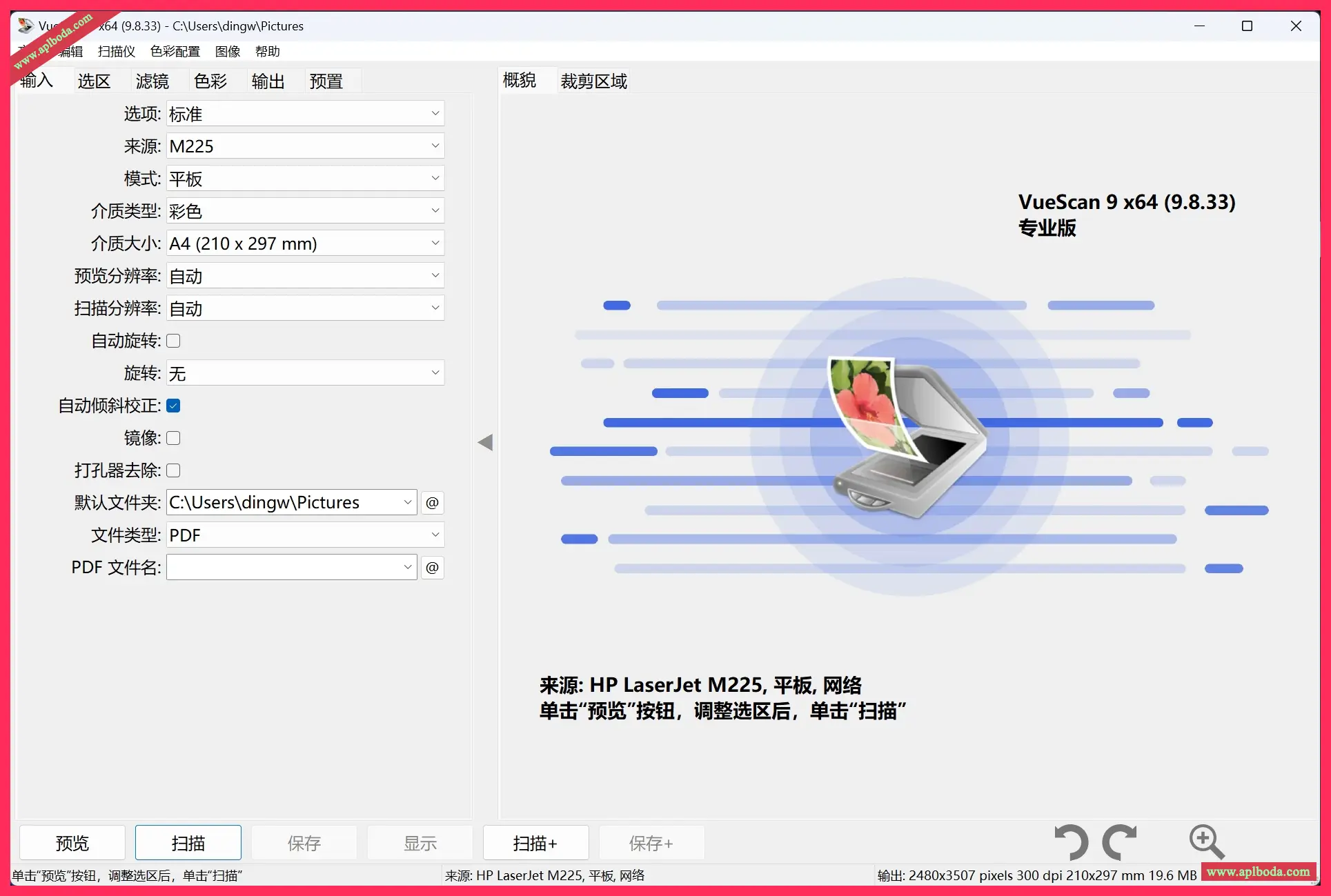Select the 裁剪区域 preview tab
The image size is (1331, 896).
coord(594,81)
